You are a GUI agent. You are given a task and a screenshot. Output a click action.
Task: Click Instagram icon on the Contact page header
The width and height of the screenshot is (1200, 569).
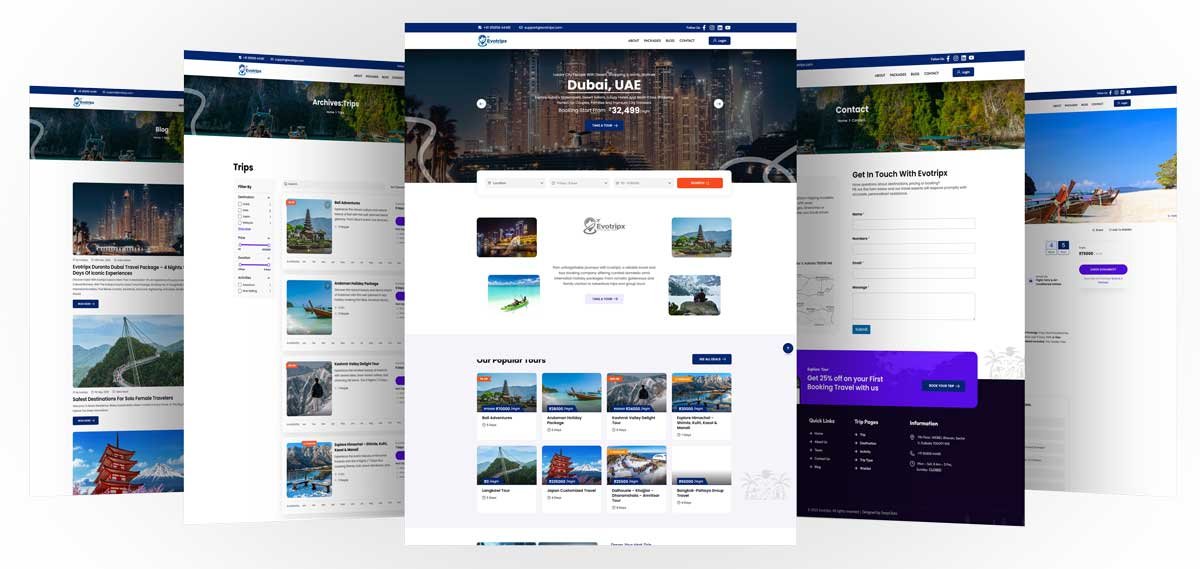pos(955,59)
